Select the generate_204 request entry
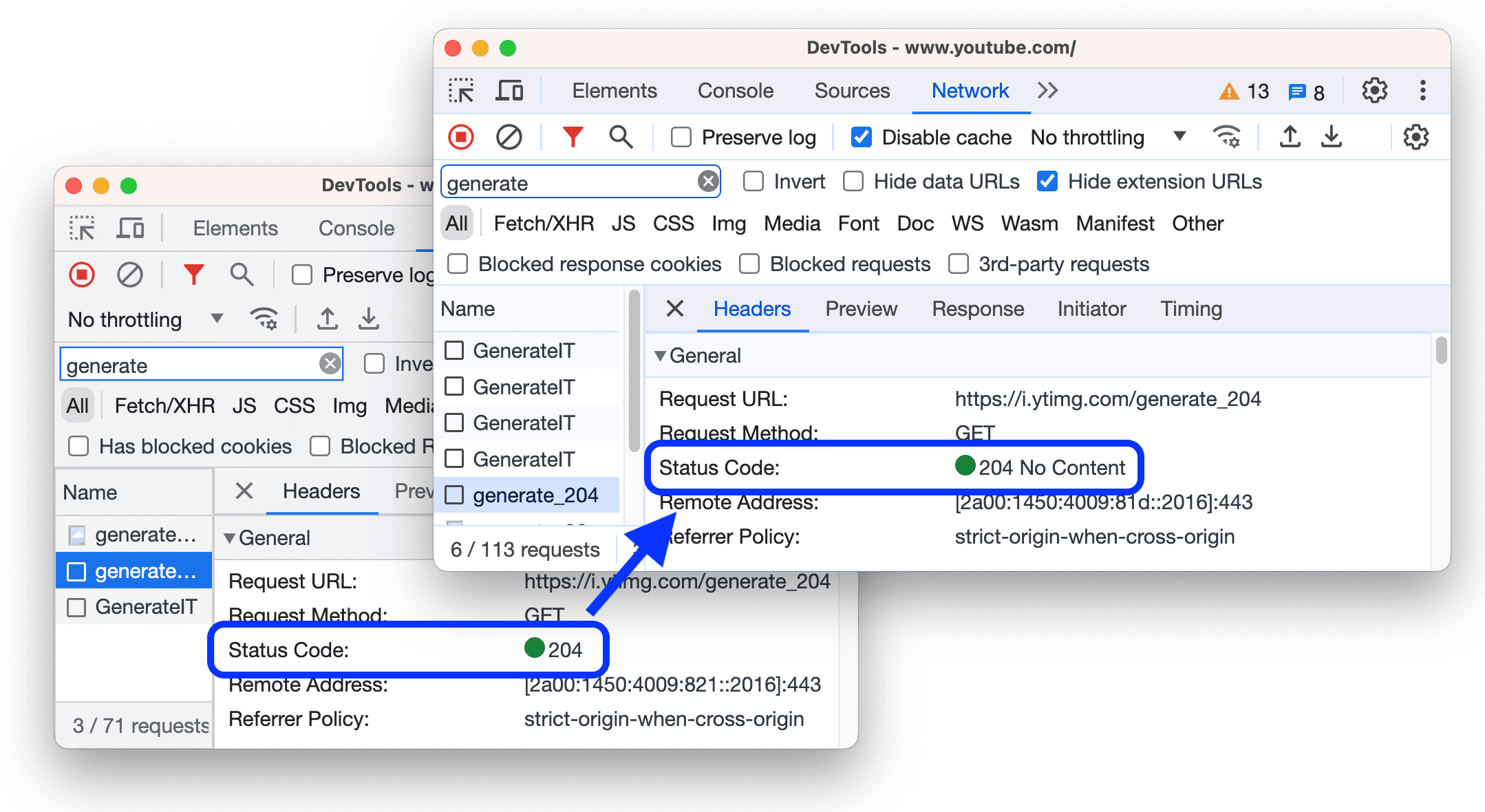1485x812 pixels. pos(533,494)
